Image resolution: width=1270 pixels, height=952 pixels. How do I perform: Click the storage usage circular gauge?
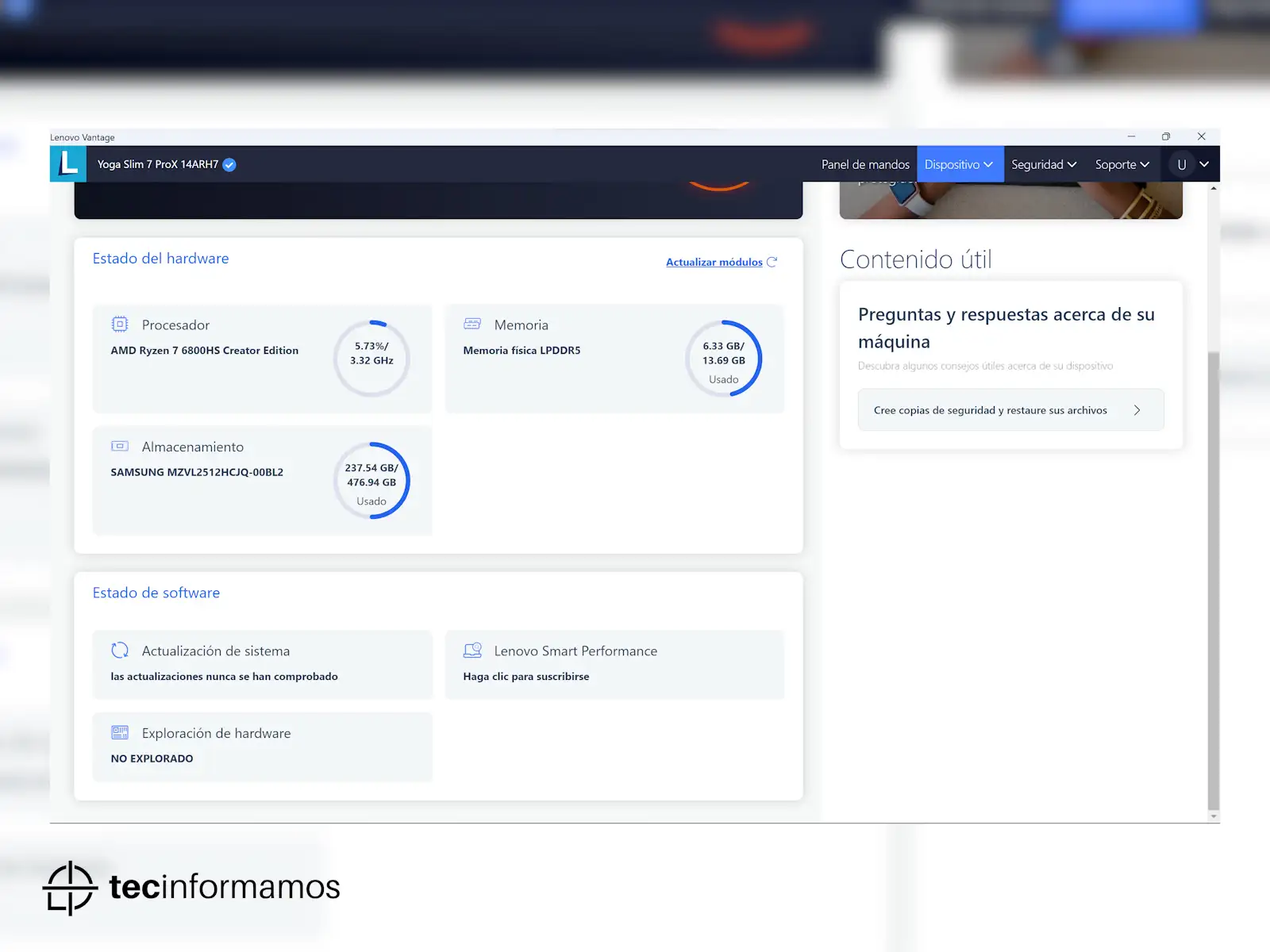click(x=371, y=481)
